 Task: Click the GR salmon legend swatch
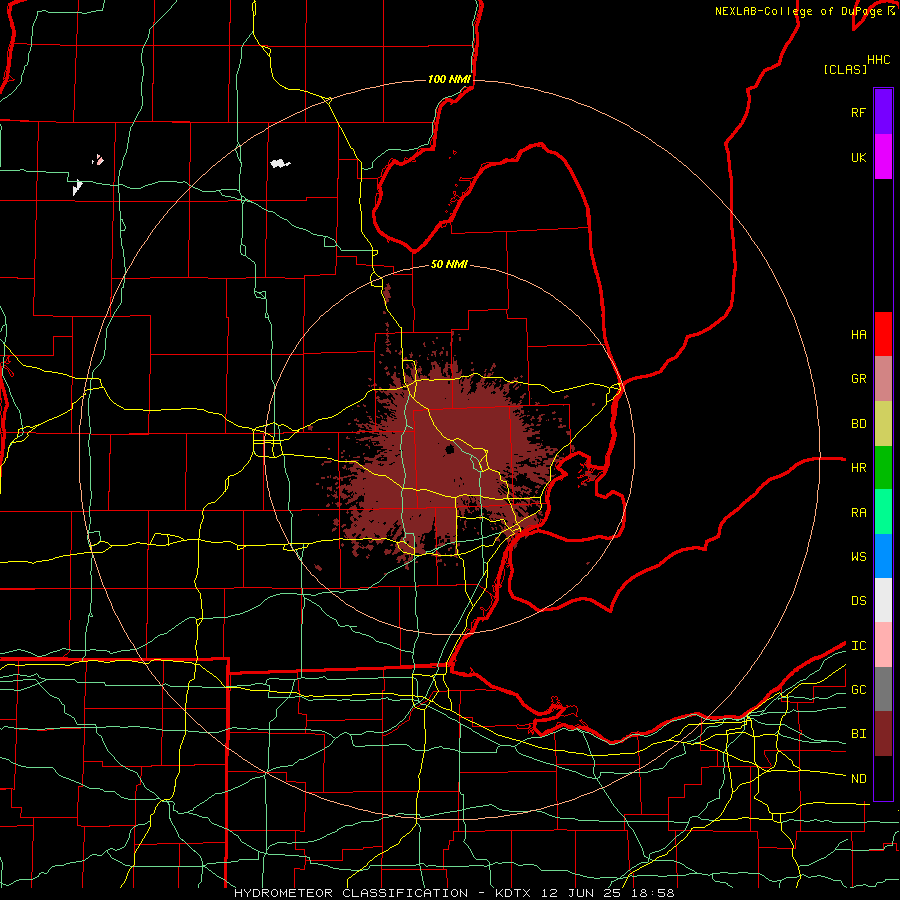(883, 379)
